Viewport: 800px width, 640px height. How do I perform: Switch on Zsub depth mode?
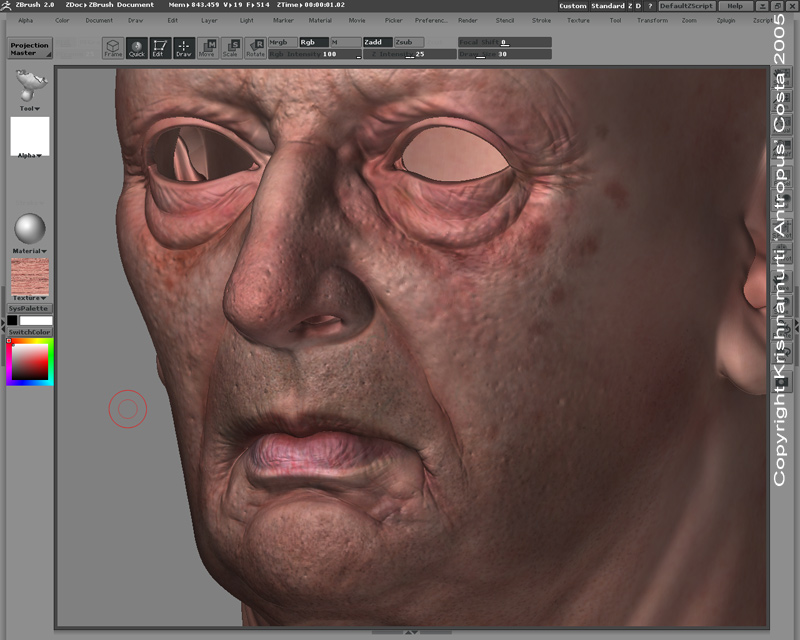point(409,42)
